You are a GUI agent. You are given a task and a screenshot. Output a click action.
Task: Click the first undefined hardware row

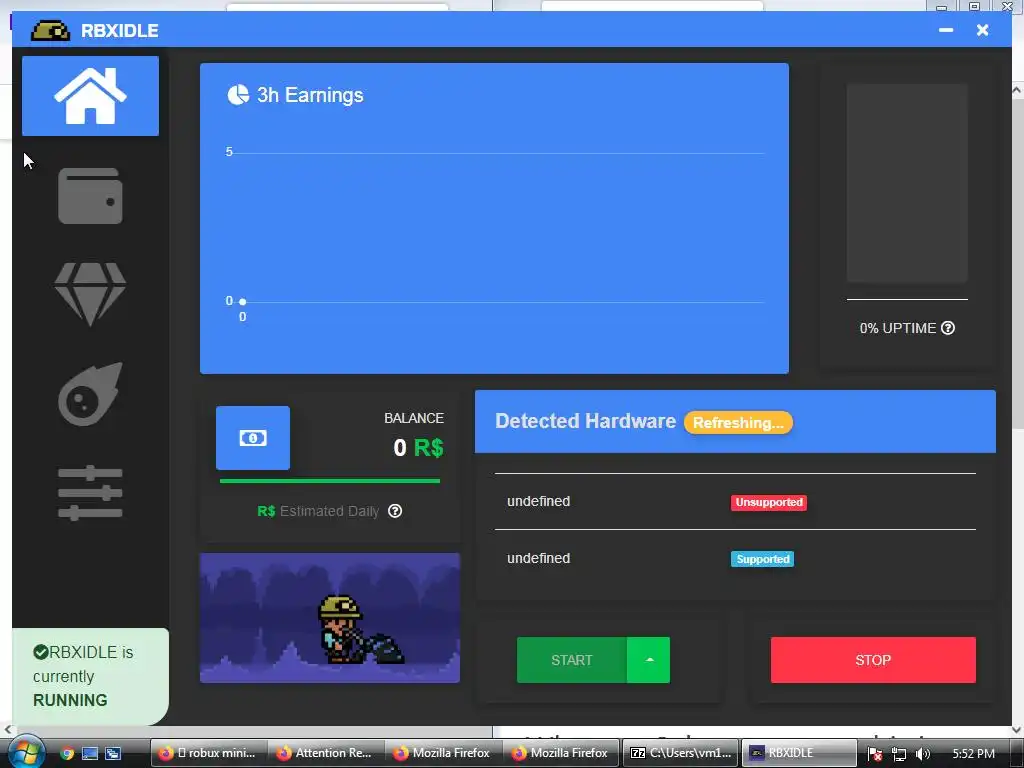click(x=735, y=502)
